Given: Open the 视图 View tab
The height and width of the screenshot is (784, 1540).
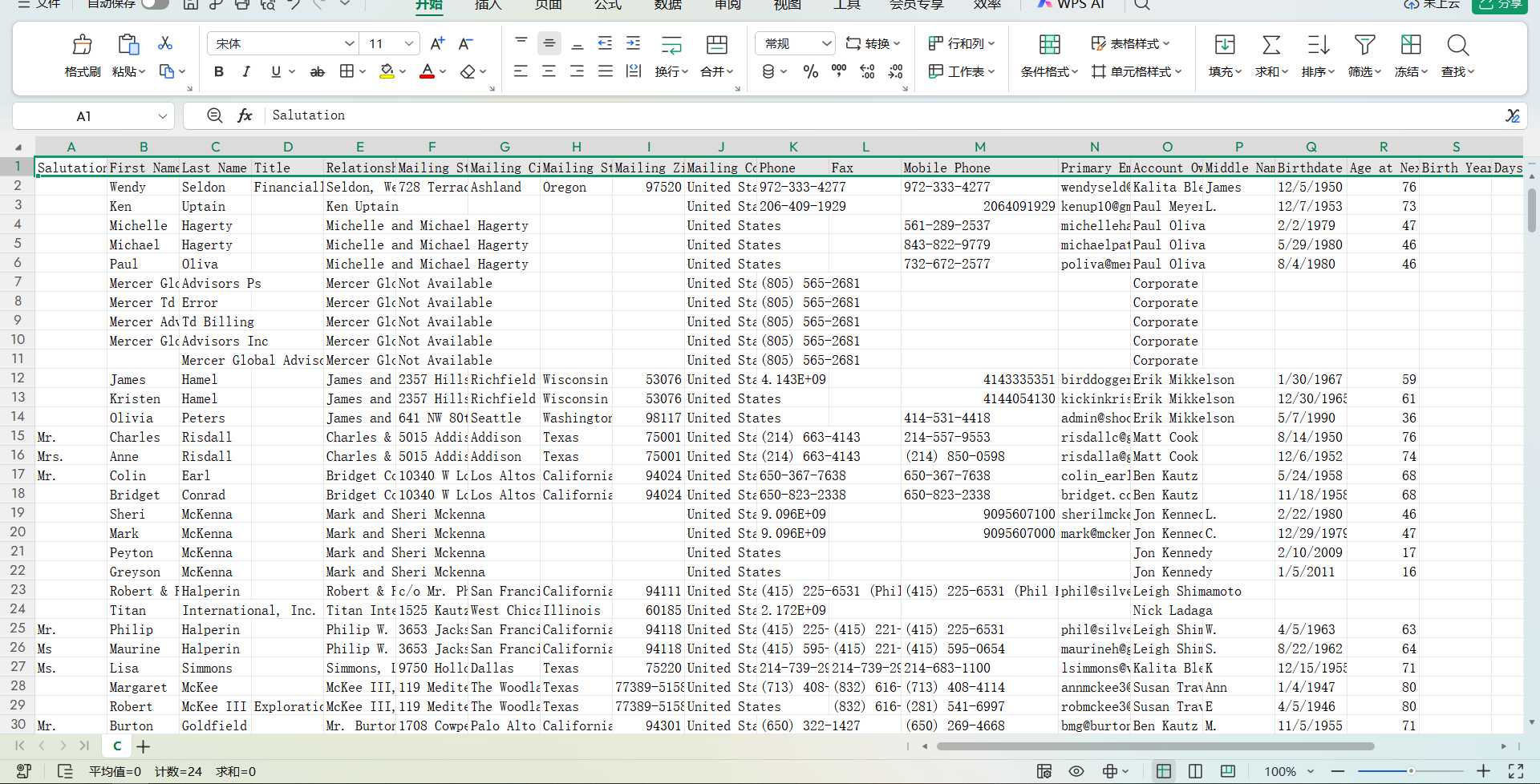Looking at the screenshot, I should (x=788, y=5).
